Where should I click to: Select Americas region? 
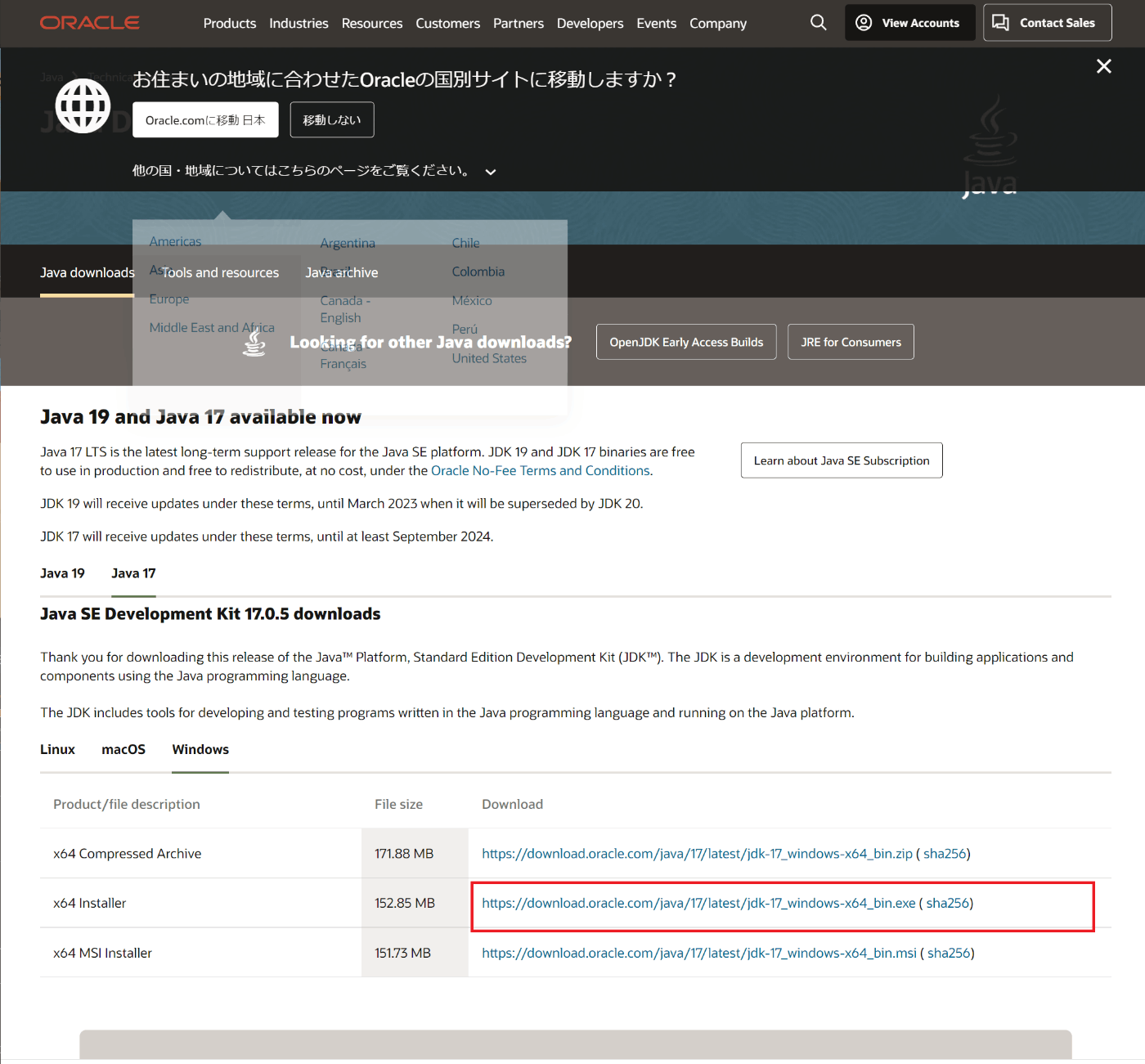click(175, 241)
